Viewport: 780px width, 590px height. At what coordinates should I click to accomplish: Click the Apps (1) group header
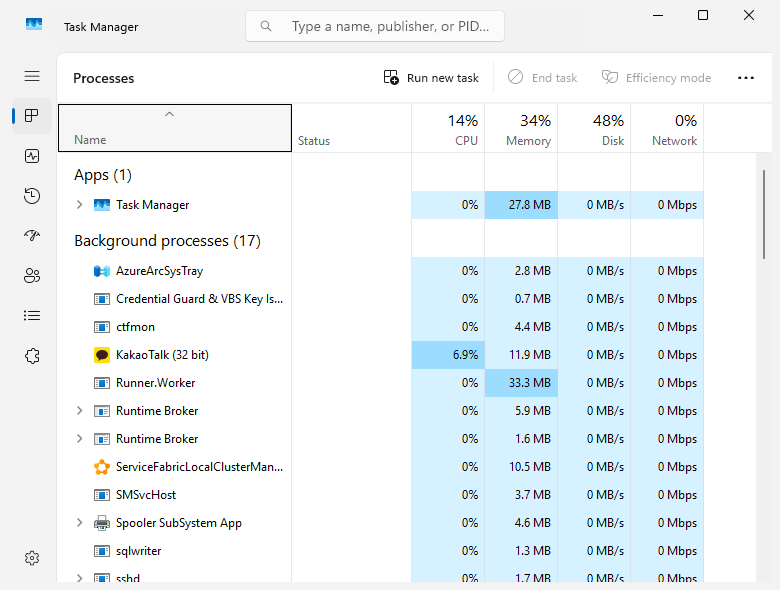click(x=103, y=175)
